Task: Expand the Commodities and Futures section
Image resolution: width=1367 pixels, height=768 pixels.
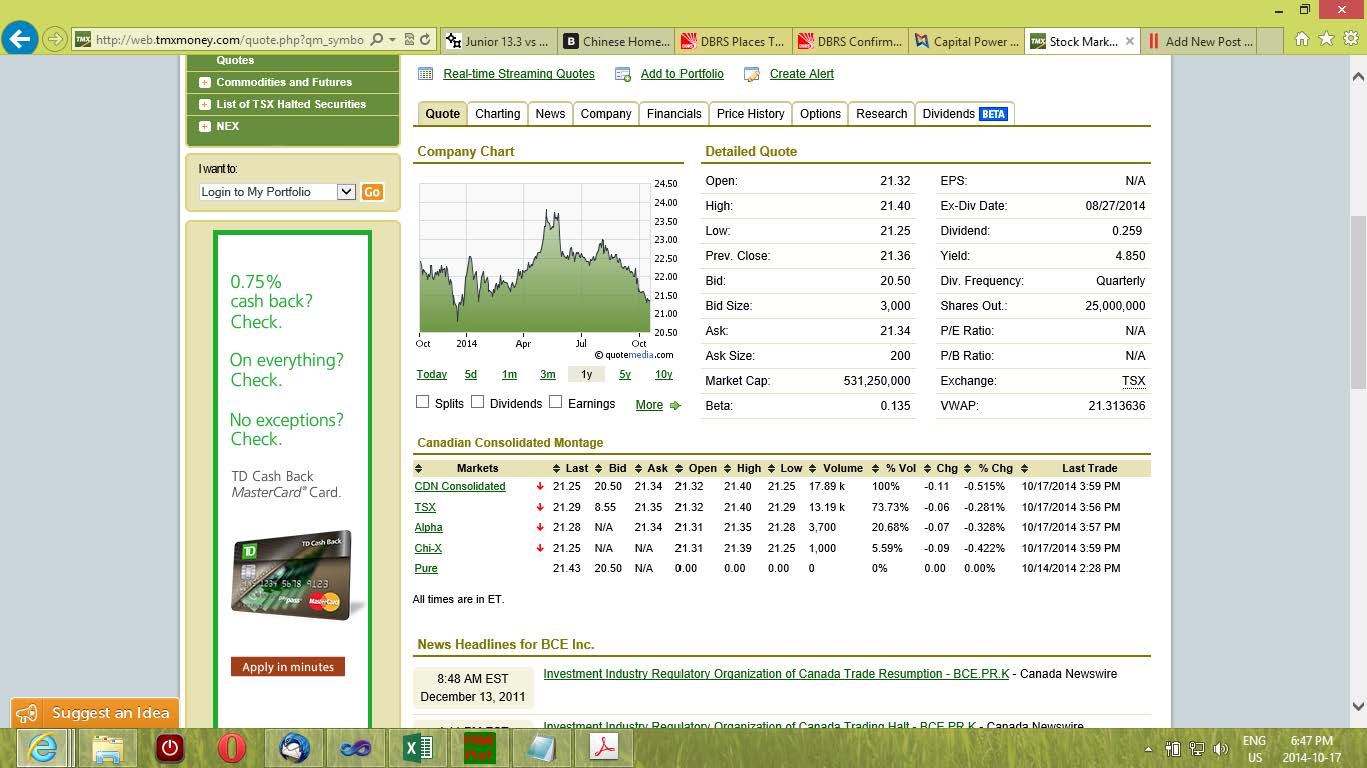Action: (x=205, y=82)
